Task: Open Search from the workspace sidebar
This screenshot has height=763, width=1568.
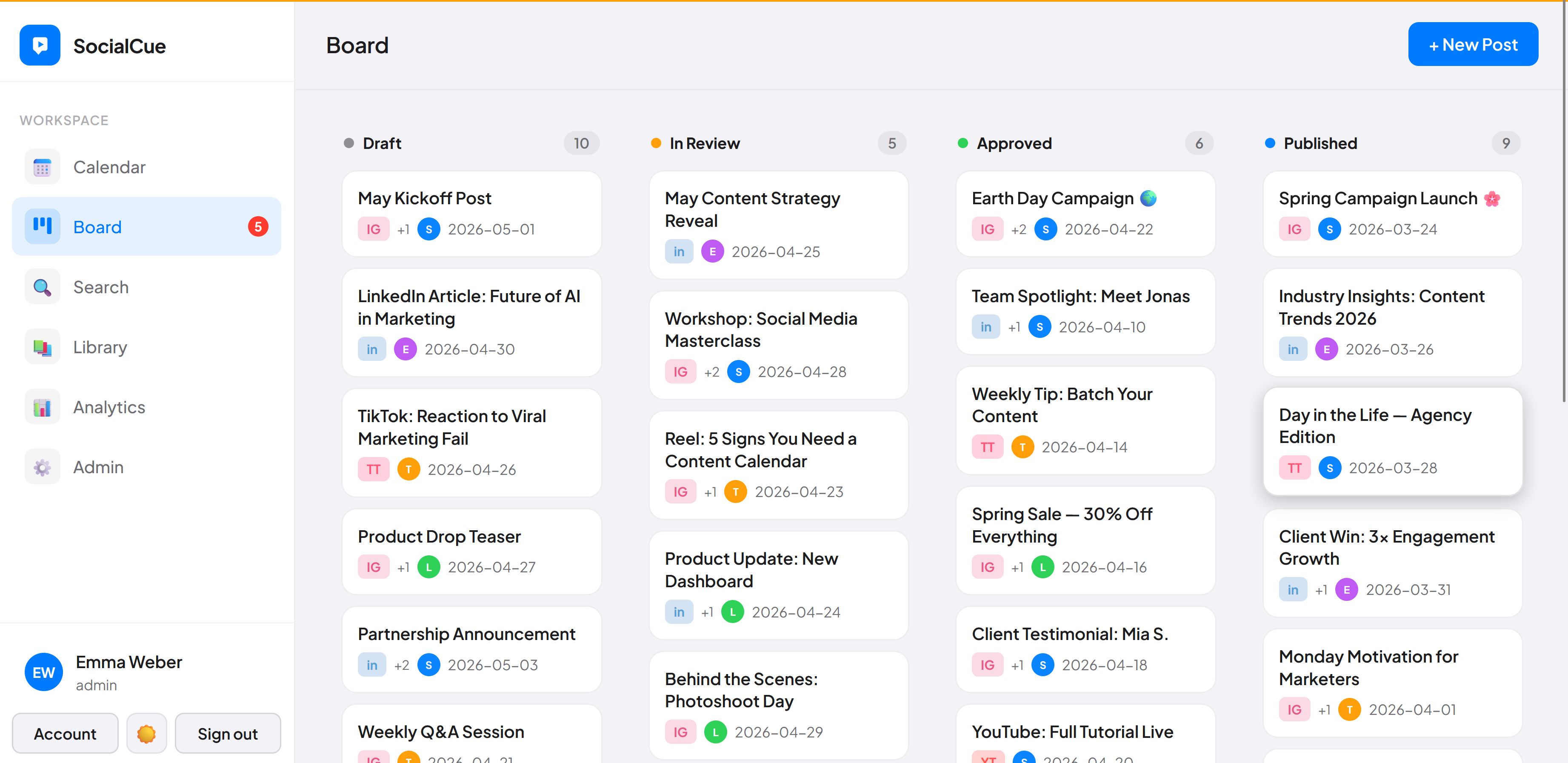Action: pyautogui.click(x=42, y=286)
